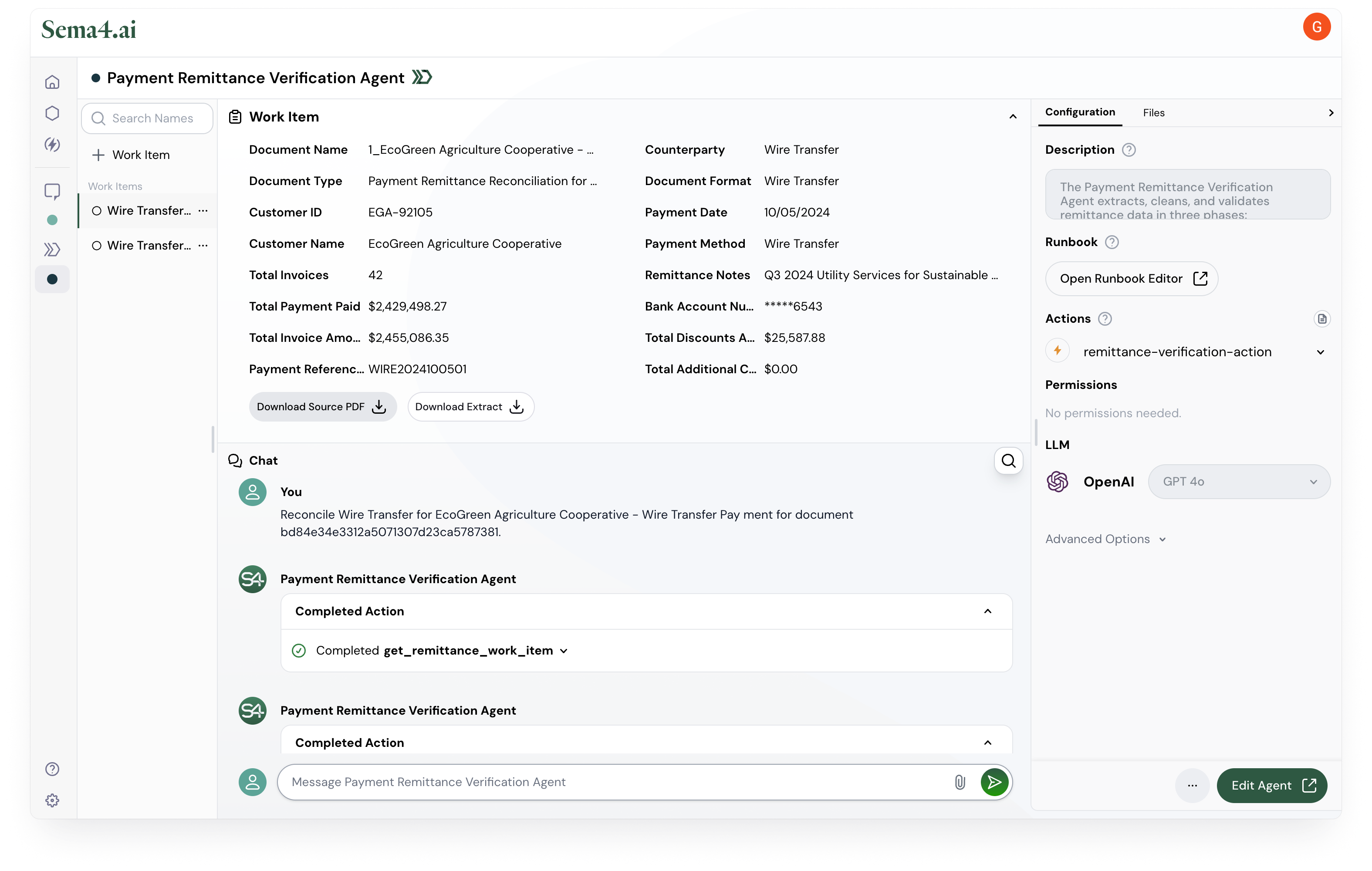Click the chevrons icon beside agent title
Image resolution: width=1372 pixels, height=871 pixels.
tap(422, 77)
